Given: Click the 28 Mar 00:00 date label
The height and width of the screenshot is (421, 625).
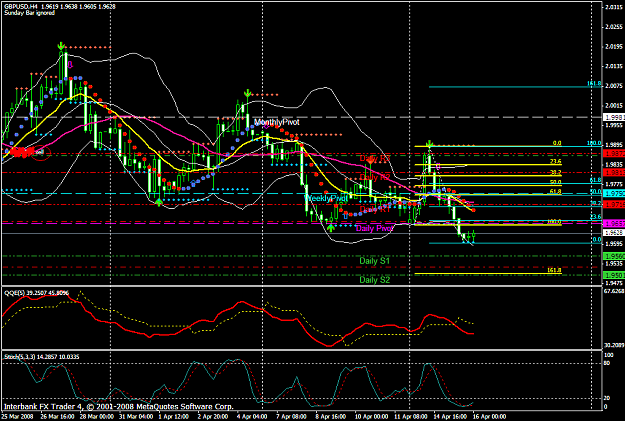Looking at the screenshot, I should (x=98, y=417).
